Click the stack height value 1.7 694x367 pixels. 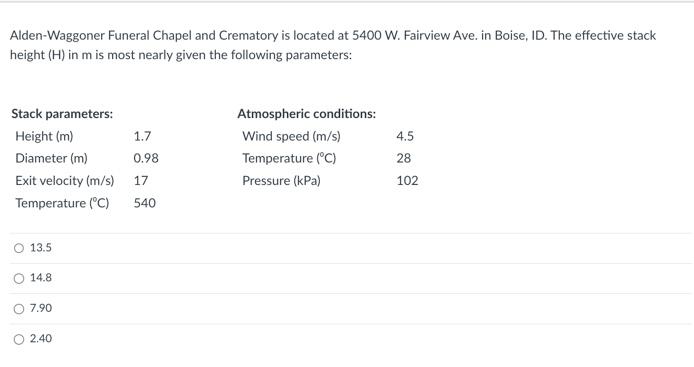(143, 136)
